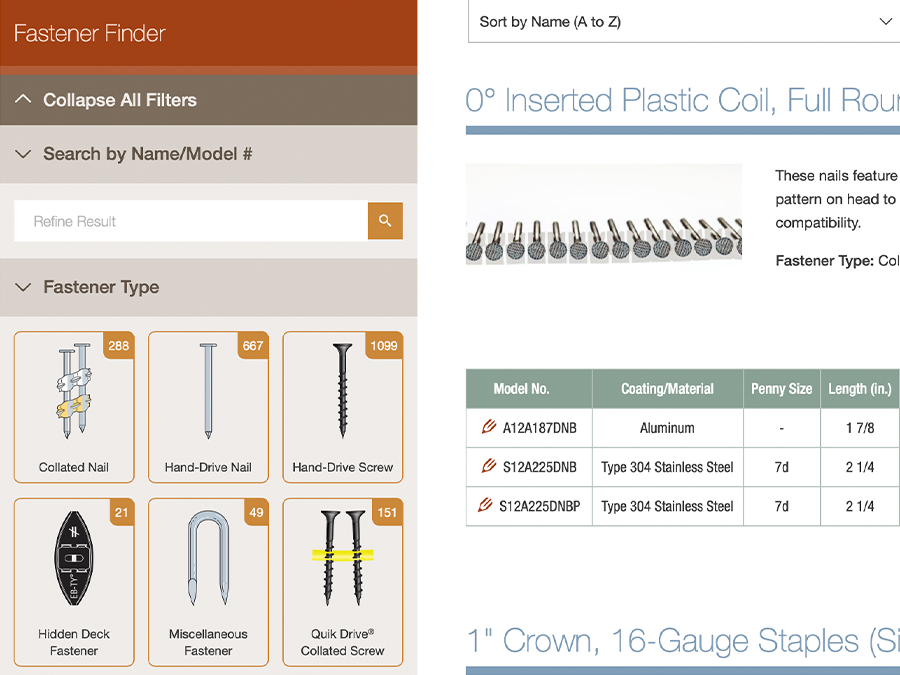Click the orange search magnifier button
900x675 pixels.
(x=385, y=221)
